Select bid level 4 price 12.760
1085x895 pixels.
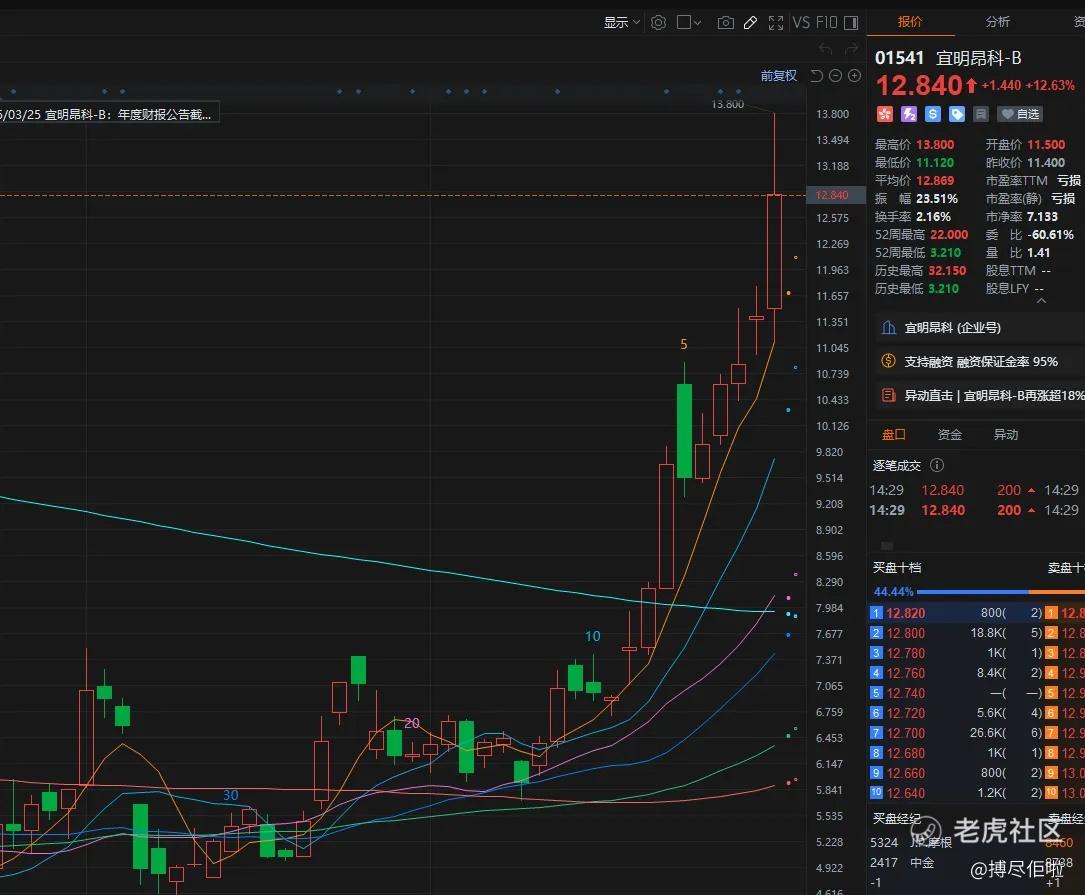pyautogui.click(x=905, y=673)
